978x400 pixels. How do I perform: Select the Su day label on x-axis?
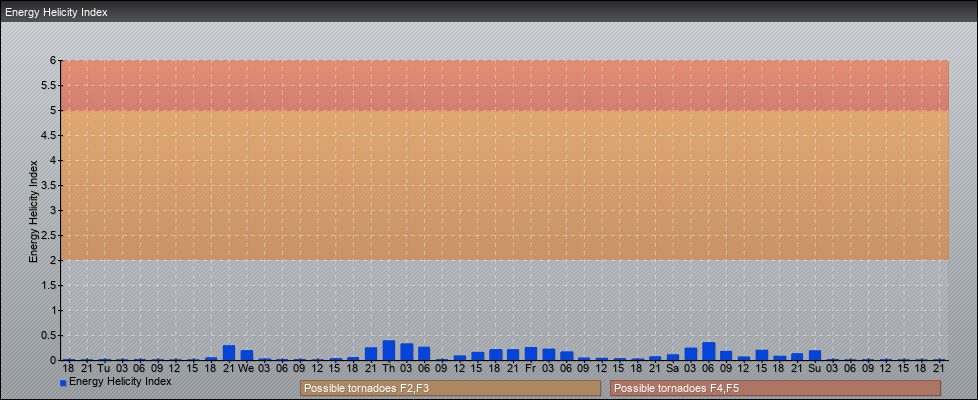815,368
